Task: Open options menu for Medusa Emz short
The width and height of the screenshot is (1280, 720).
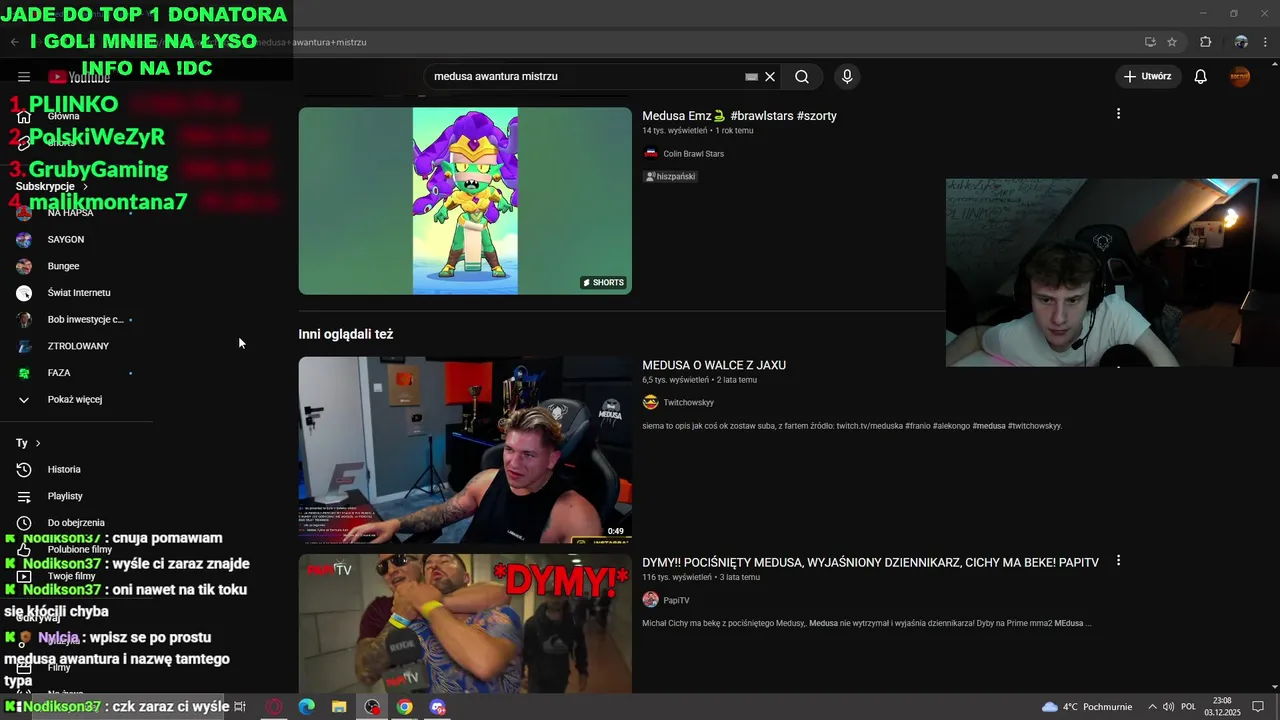Action: (x=1118, y=114)
